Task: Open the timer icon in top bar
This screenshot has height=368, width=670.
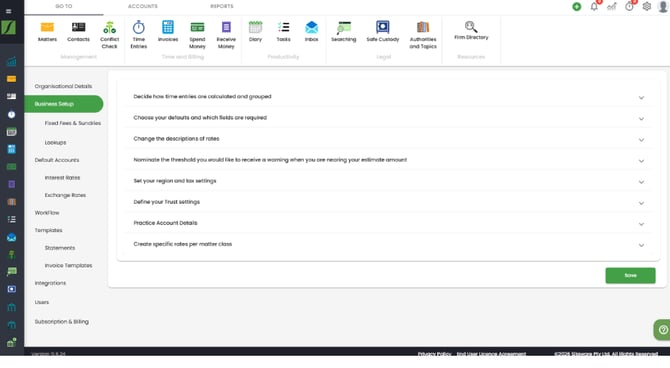Action: [629, 6]
